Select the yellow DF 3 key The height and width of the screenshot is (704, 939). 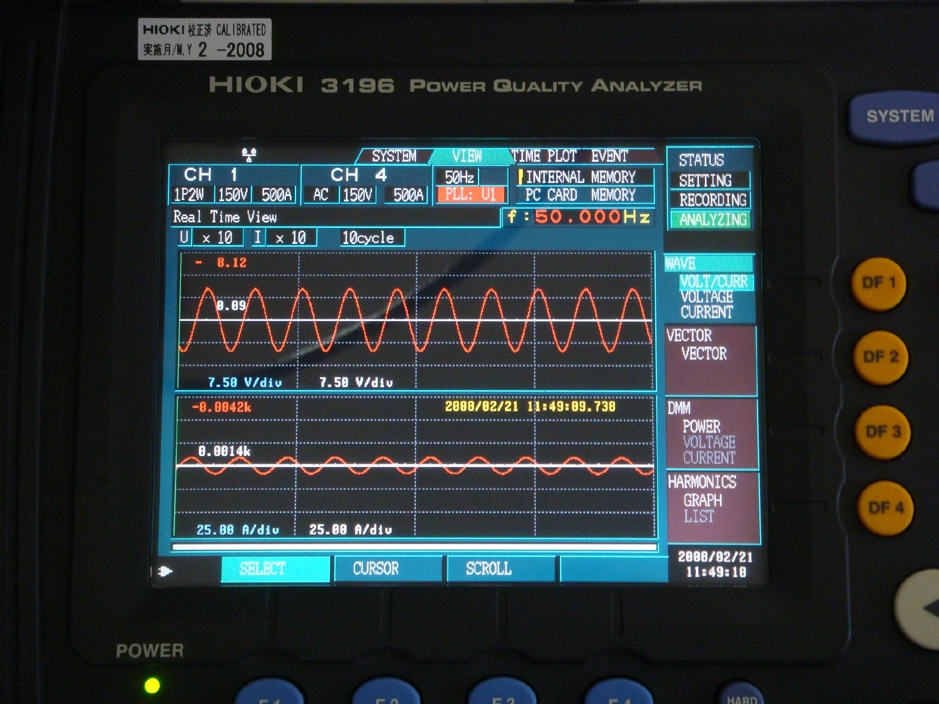pyautogui.click(x=883, y=432)
